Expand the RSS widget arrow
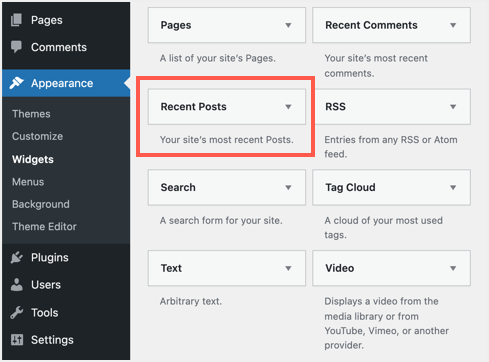The width and height of the screenshot is (489, 362). pyautogui.click(x=453, y=107)
